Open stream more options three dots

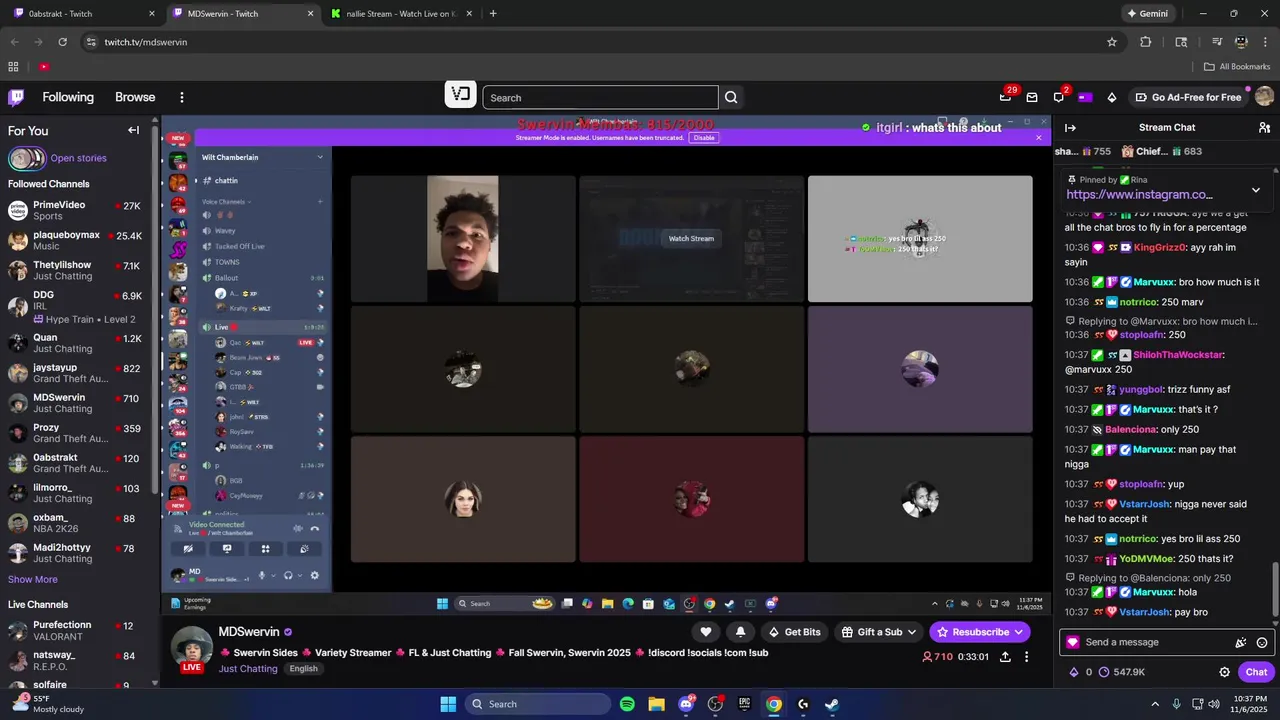pos(1026,657)
